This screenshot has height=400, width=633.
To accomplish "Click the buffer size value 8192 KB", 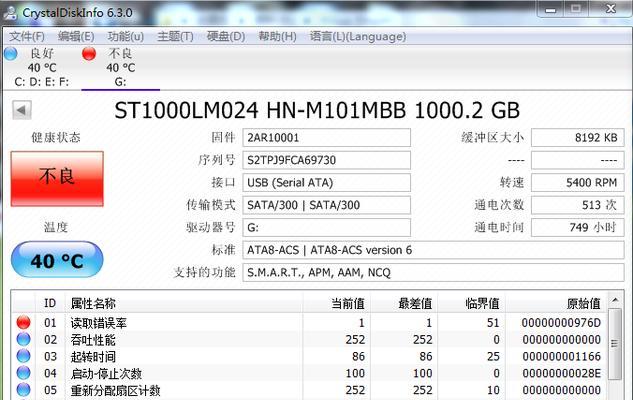I will pyautogui.click(x=578, y=138).
